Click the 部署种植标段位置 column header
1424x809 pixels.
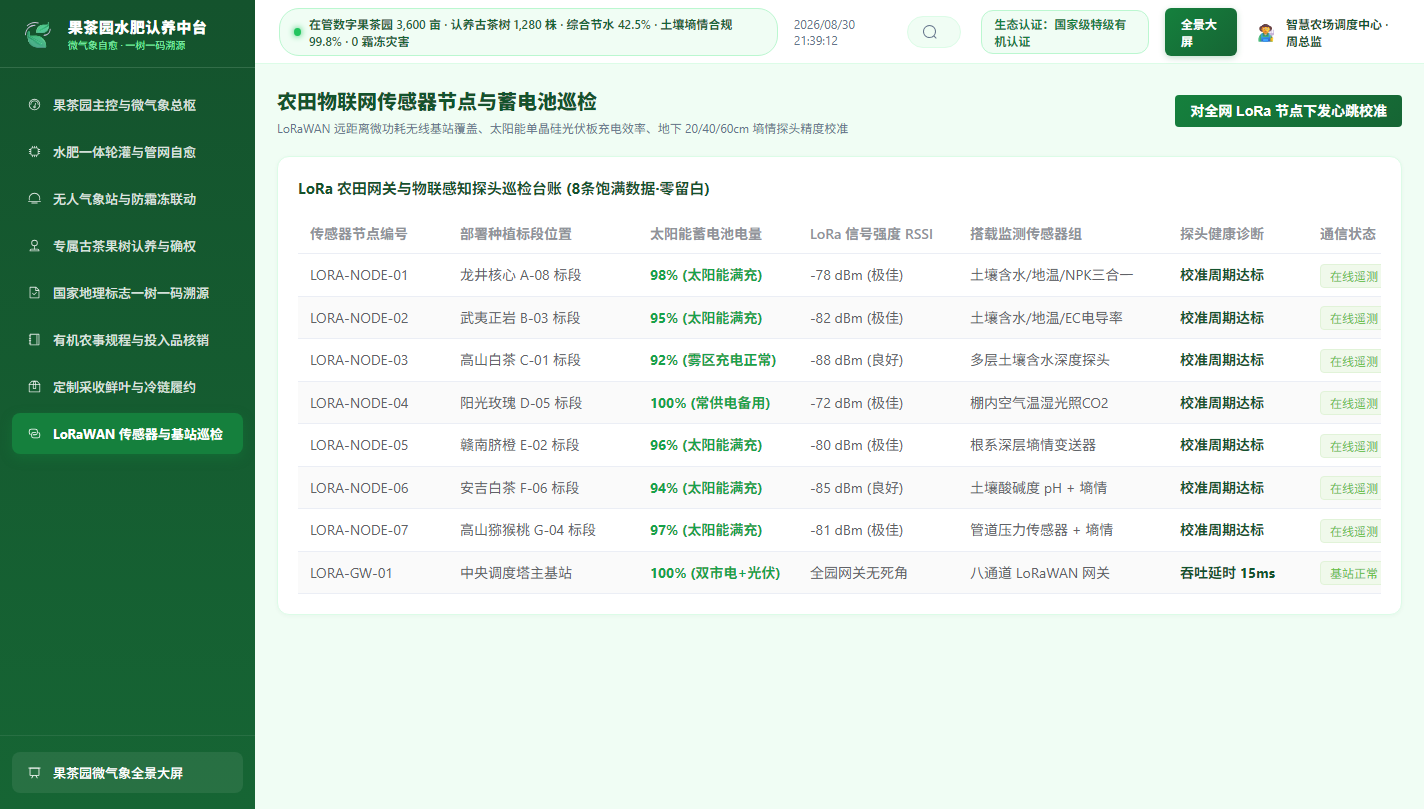pyautogui.click(x=516, y=234)
